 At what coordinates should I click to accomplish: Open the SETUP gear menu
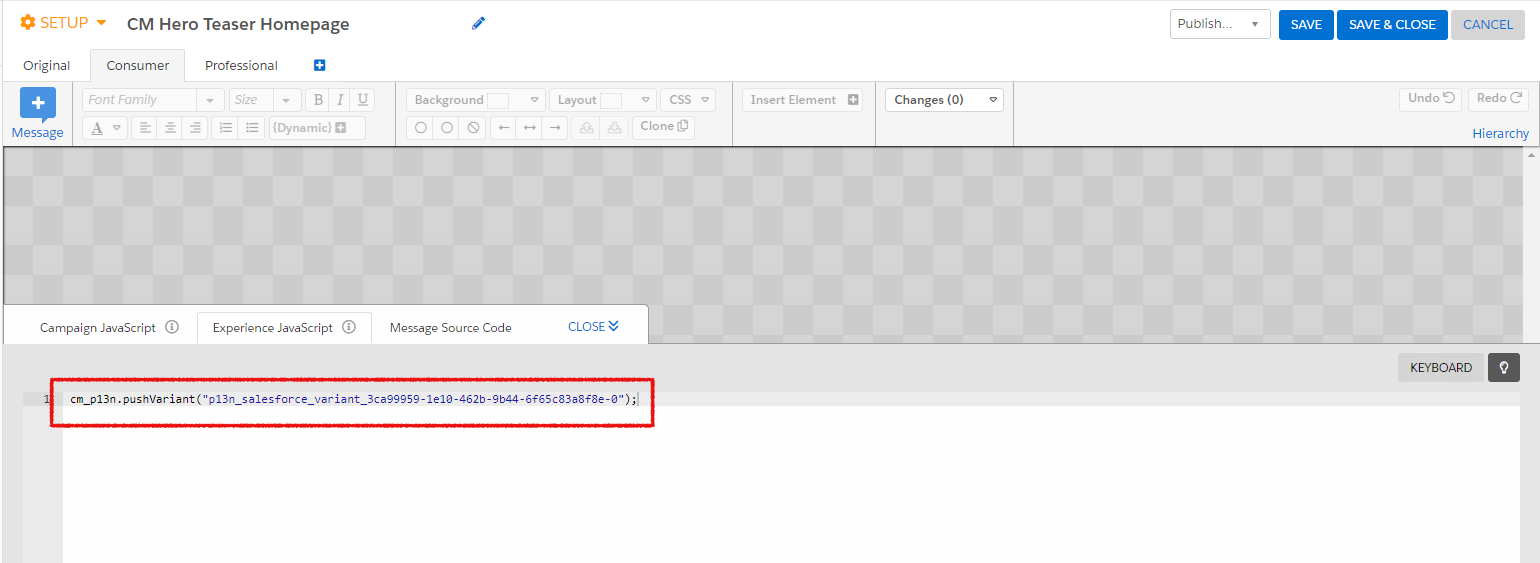click(x=63, y=23)
